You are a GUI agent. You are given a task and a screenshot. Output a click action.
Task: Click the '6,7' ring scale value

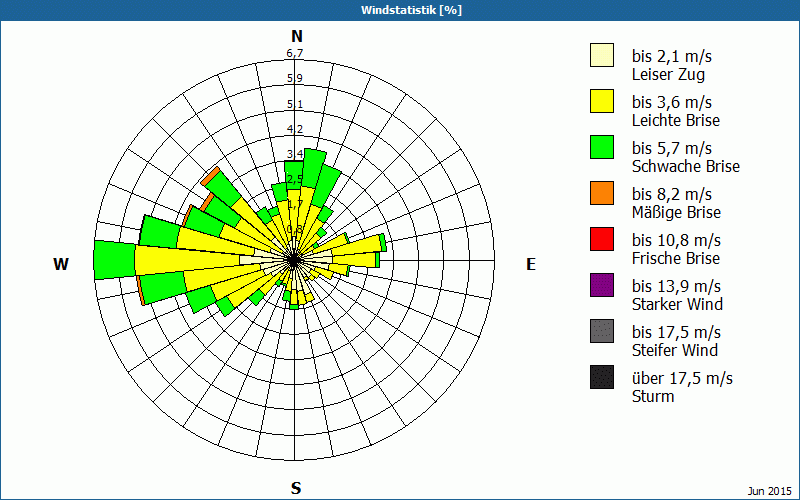[x=295, y=53]
